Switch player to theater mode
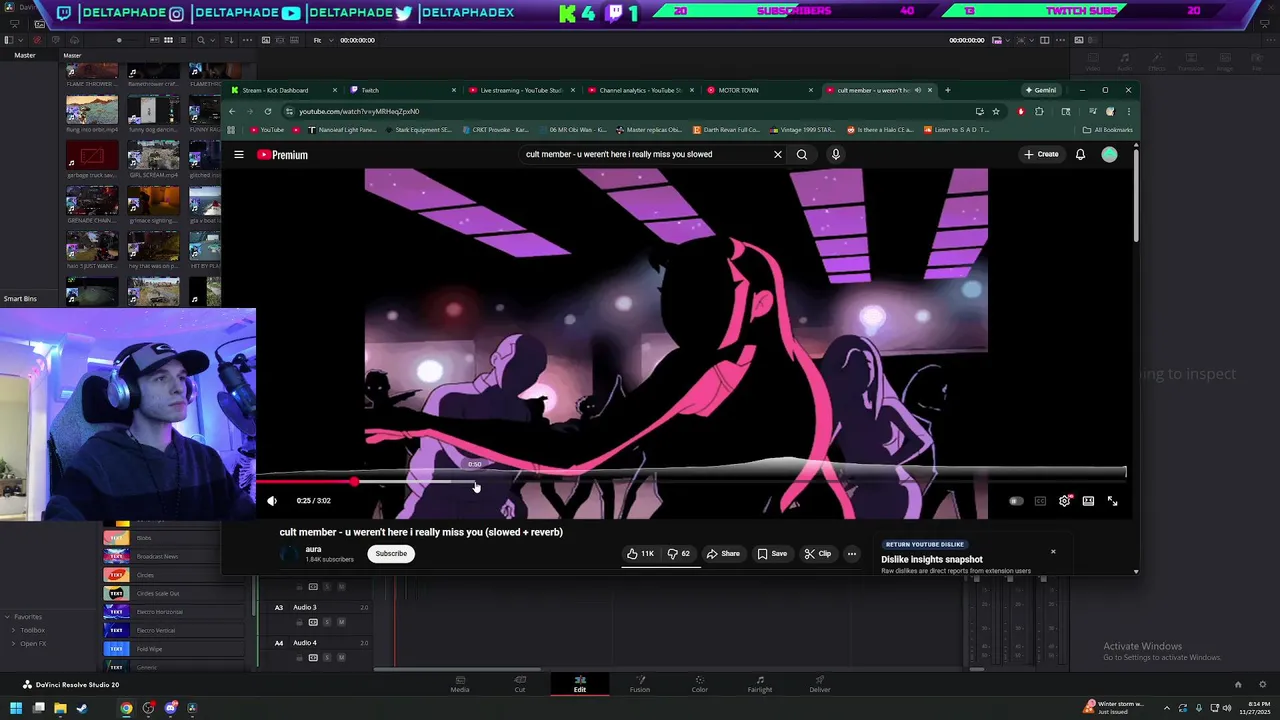 (1088, 501)
